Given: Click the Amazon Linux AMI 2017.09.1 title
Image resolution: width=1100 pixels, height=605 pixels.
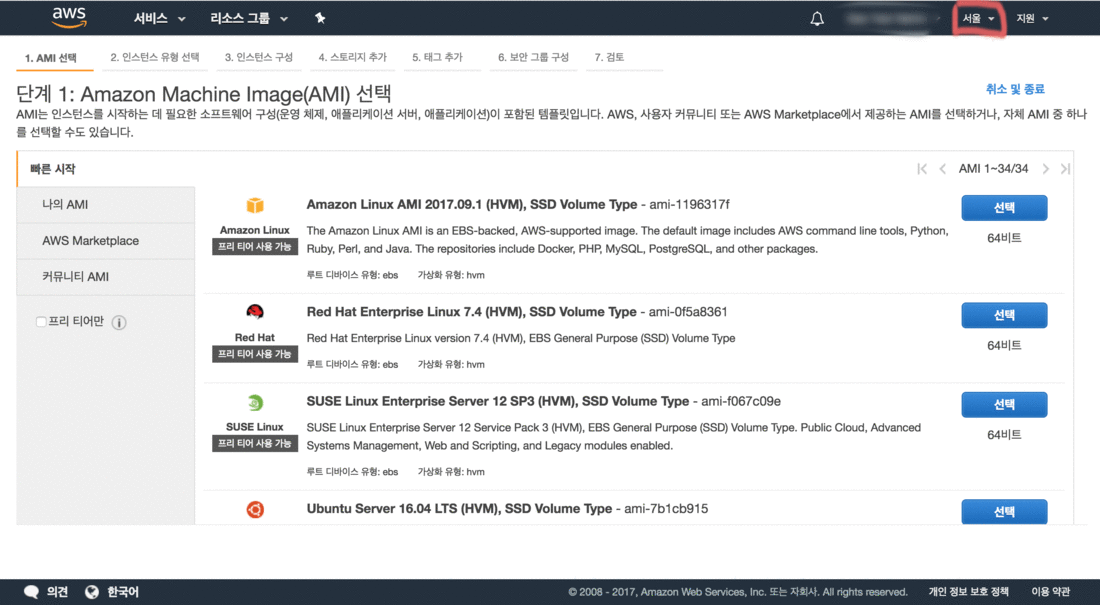Looking at the screenshot, I should (x=471, y=204).
